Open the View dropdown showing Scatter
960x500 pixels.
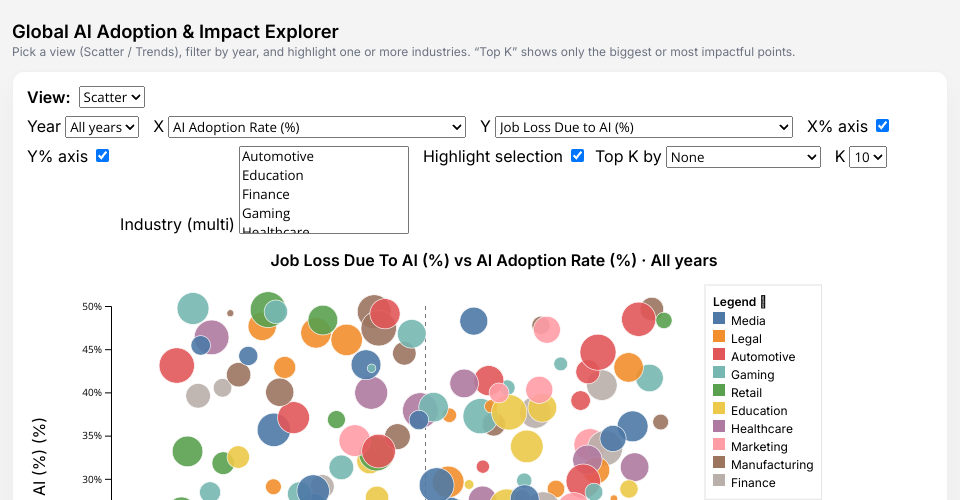click(x=112, y=97)
